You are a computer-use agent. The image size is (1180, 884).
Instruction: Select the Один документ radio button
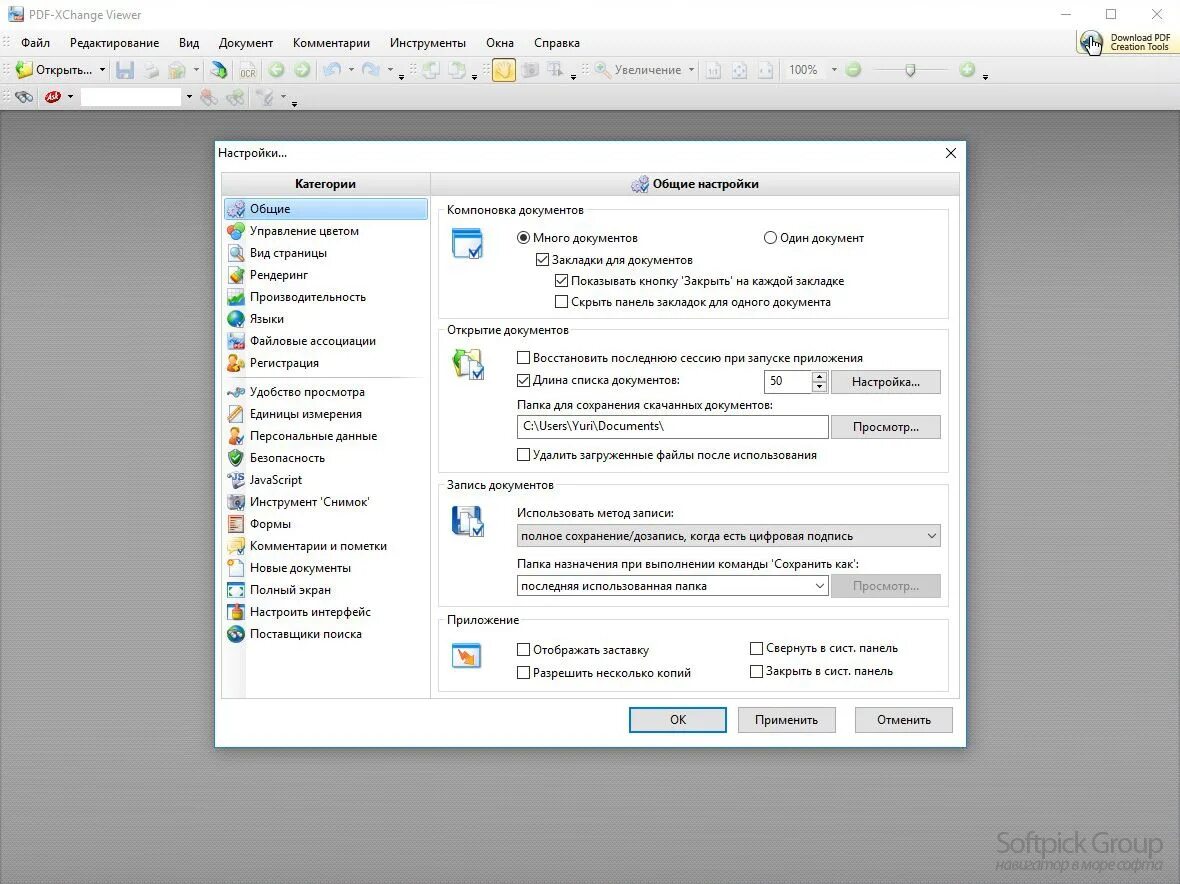pyautogui.click(x=770, y=238)
